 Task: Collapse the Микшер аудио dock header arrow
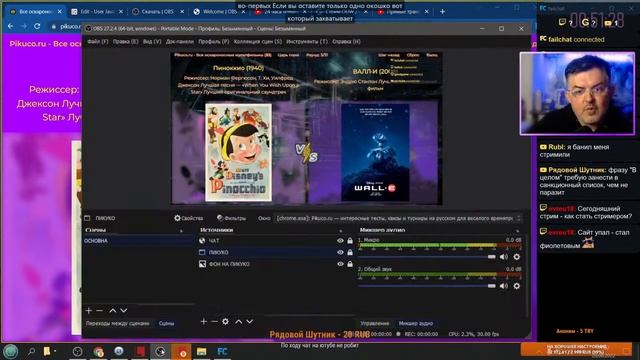click(518, 231)
